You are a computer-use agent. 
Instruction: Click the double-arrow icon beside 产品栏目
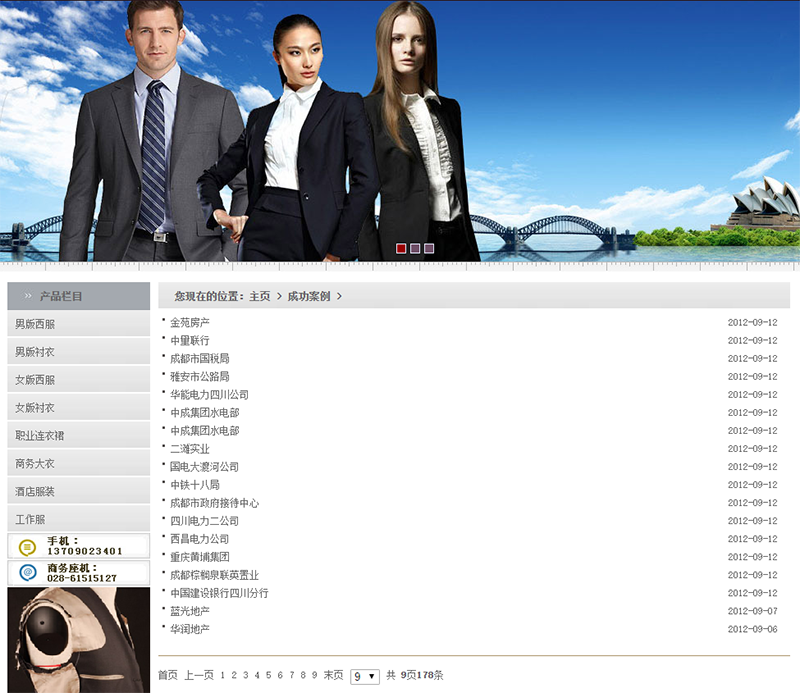pos(28,297)
